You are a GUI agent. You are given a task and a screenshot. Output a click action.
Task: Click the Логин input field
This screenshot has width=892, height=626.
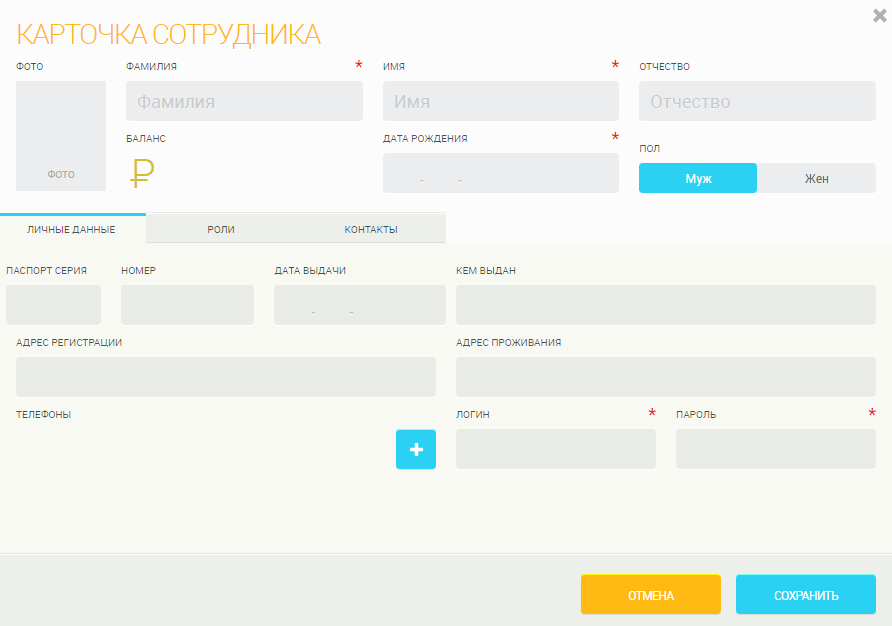[x=555, y=449]
